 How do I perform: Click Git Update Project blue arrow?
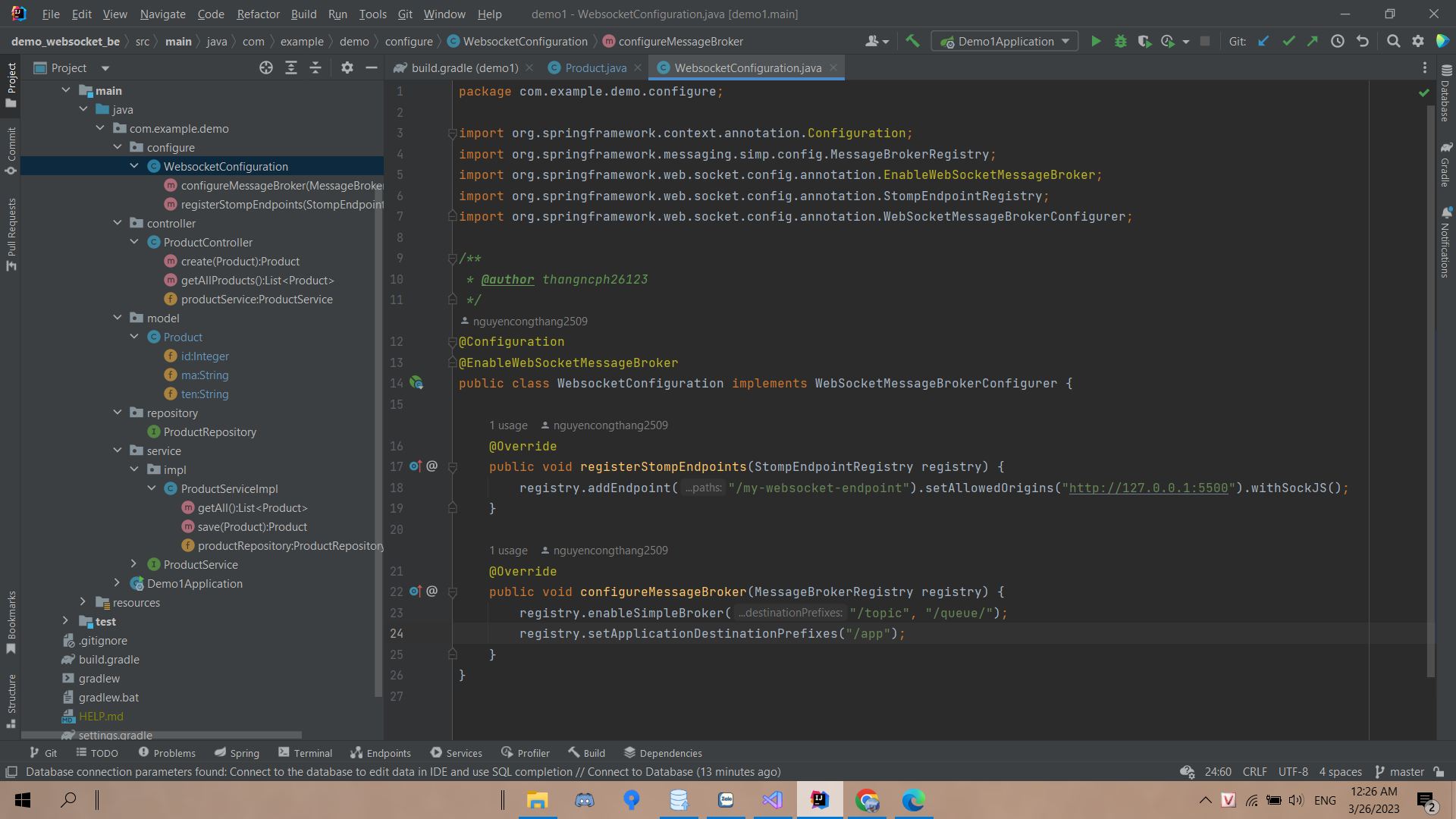[1263, 42]
